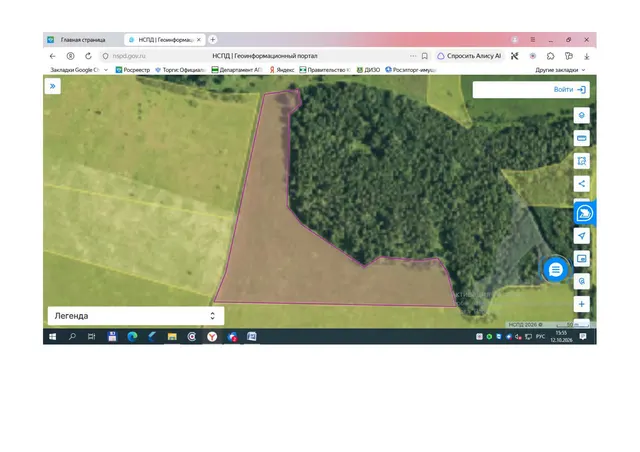Reload the current page
The width and height of the screenshot is (640, 452).
point(88,56)
